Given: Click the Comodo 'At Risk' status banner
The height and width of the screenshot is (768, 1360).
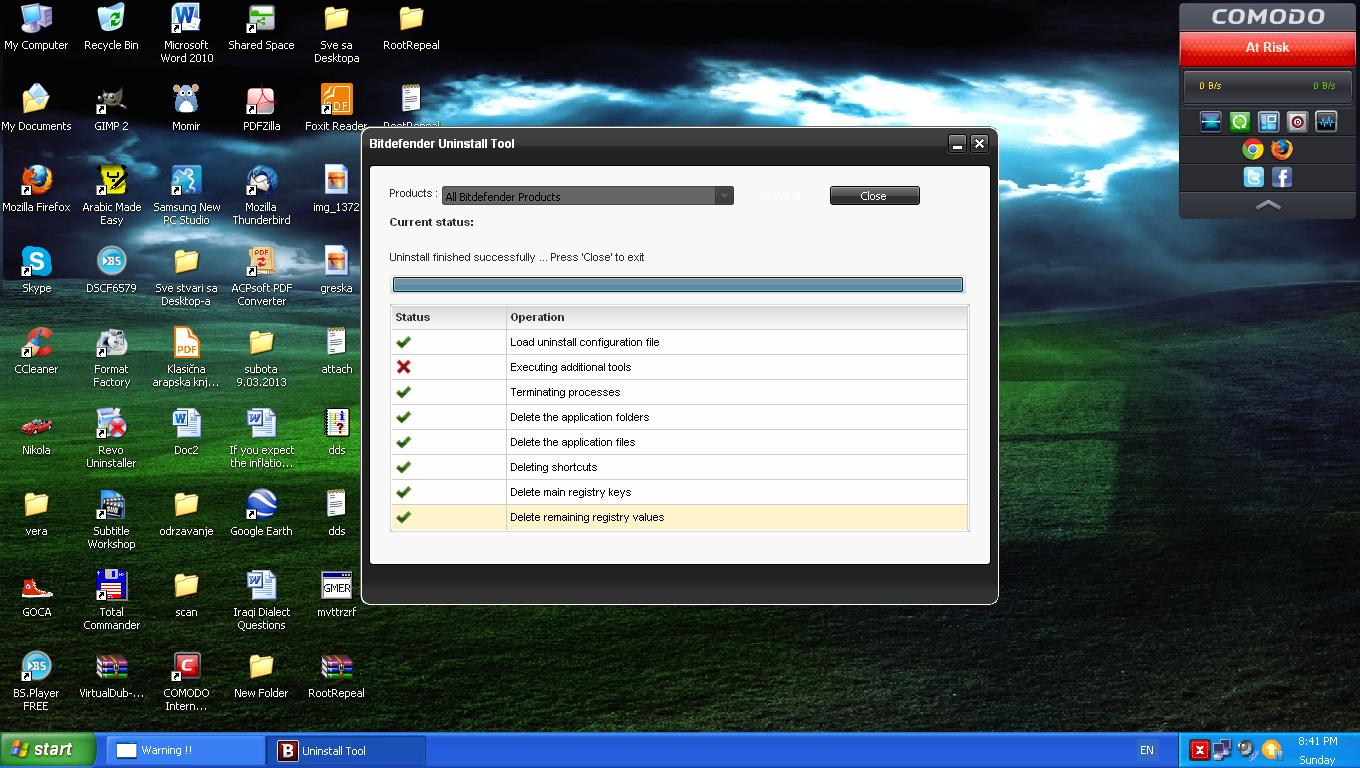Looking at the screenshot, I should 1267,47.
